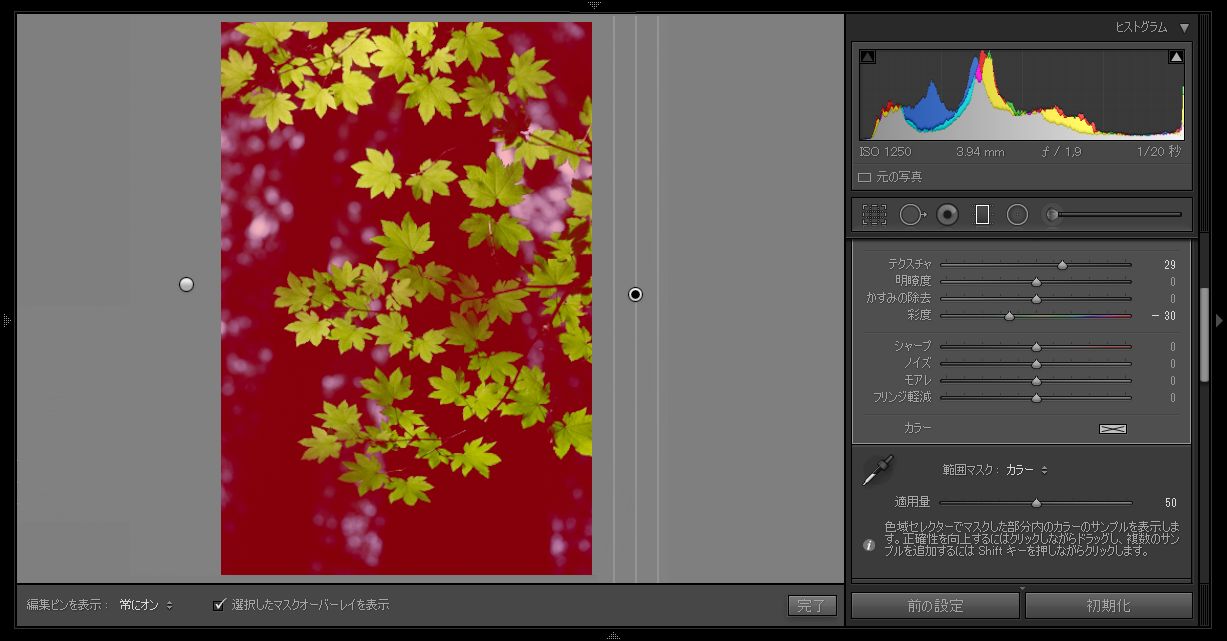
Task: Open the 編集ピンを表示 常にオン dropdown
Action: (146, 605)
